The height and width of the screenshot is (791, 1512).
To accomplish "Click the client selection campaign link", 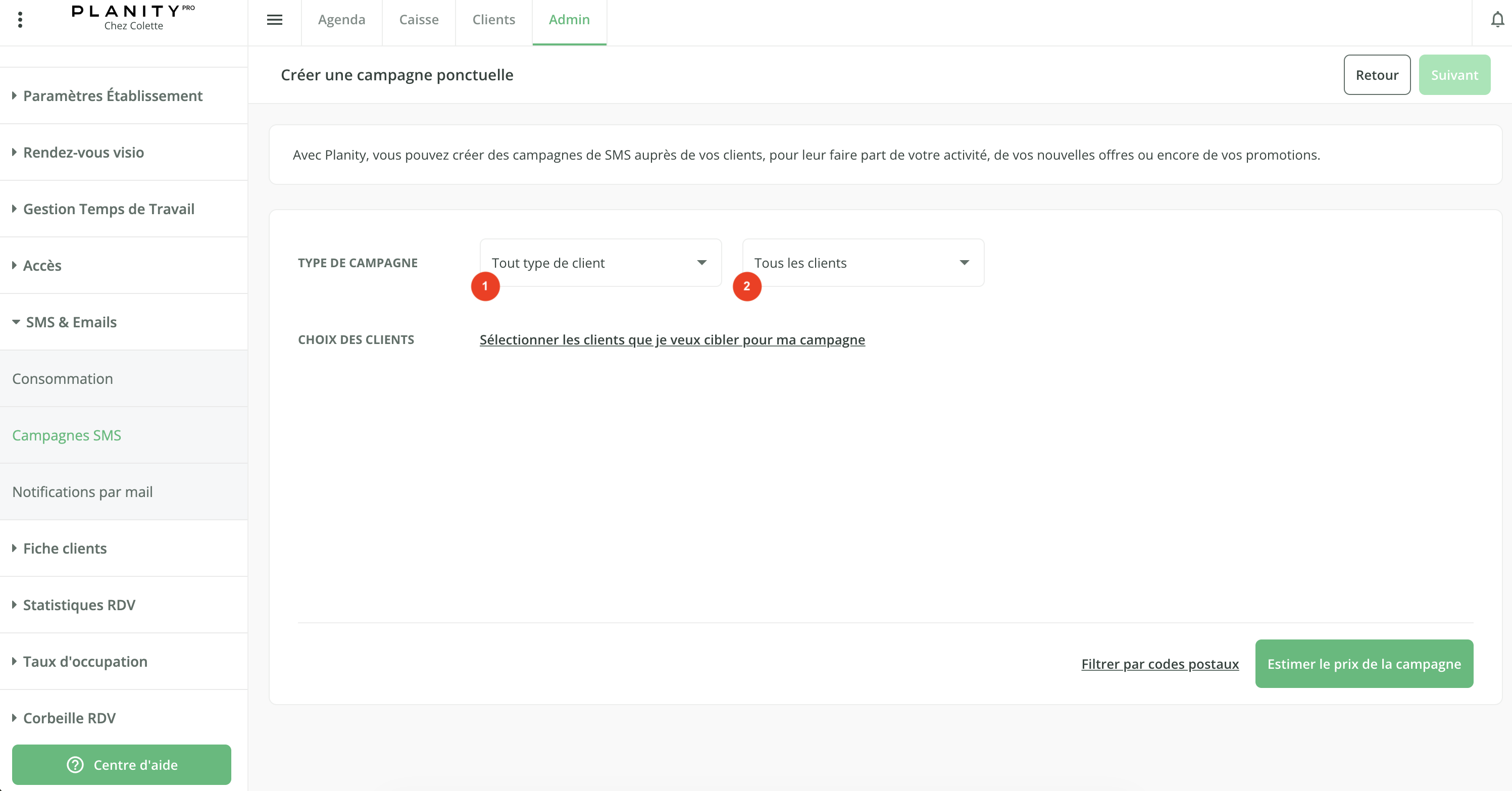I will tap(672, 339).
